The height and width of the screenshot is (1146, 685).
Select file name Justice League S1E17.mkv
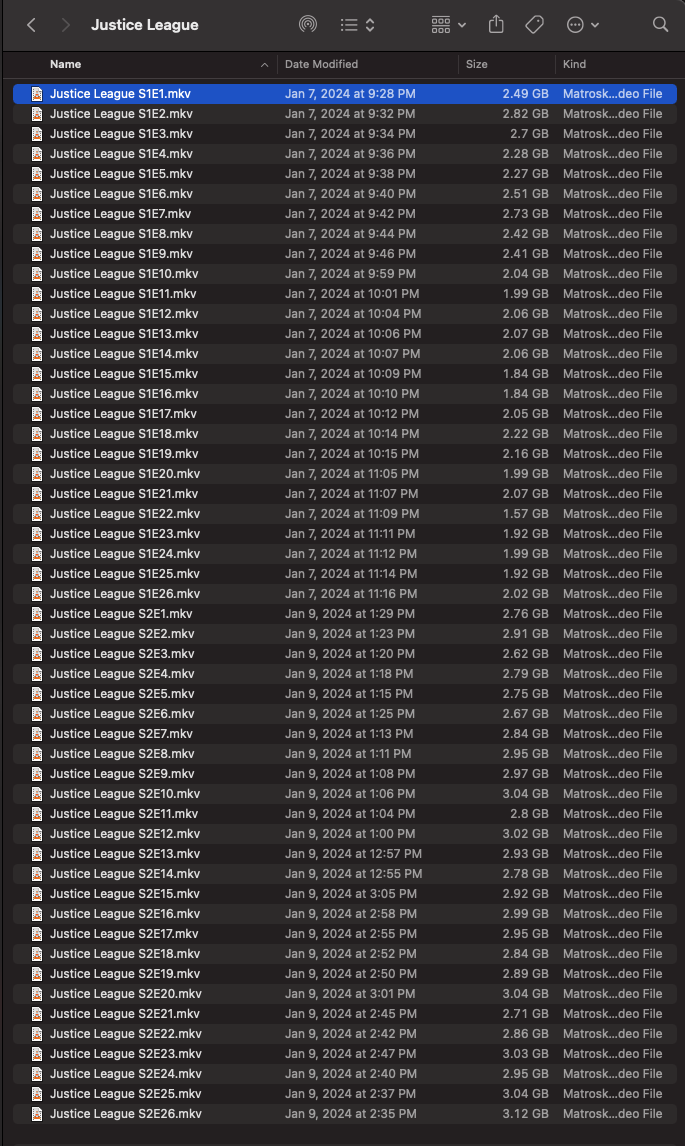pyautogui.click(x=123, y=414)
